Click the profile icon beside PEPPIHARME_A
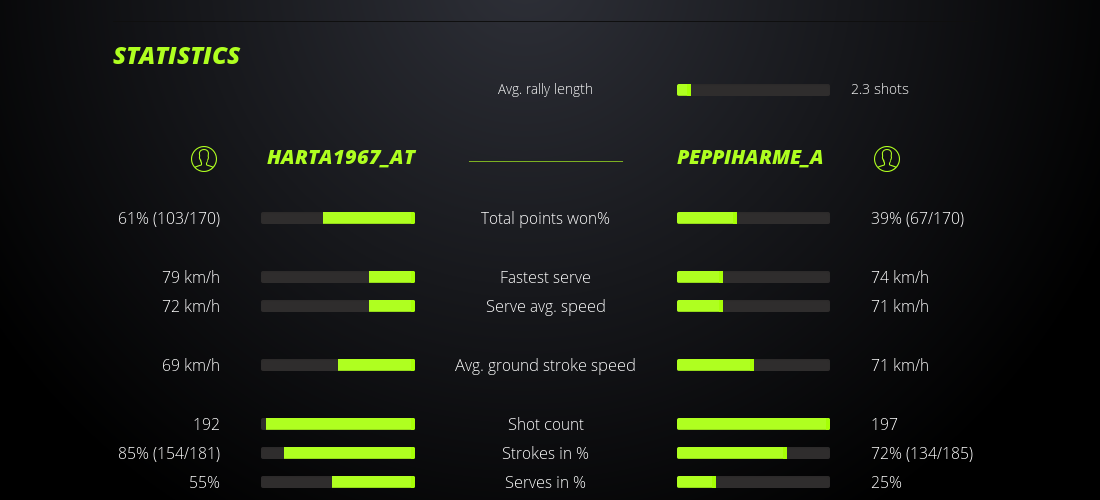Viewport: 1100px width, 500px height. click(886, 158)
